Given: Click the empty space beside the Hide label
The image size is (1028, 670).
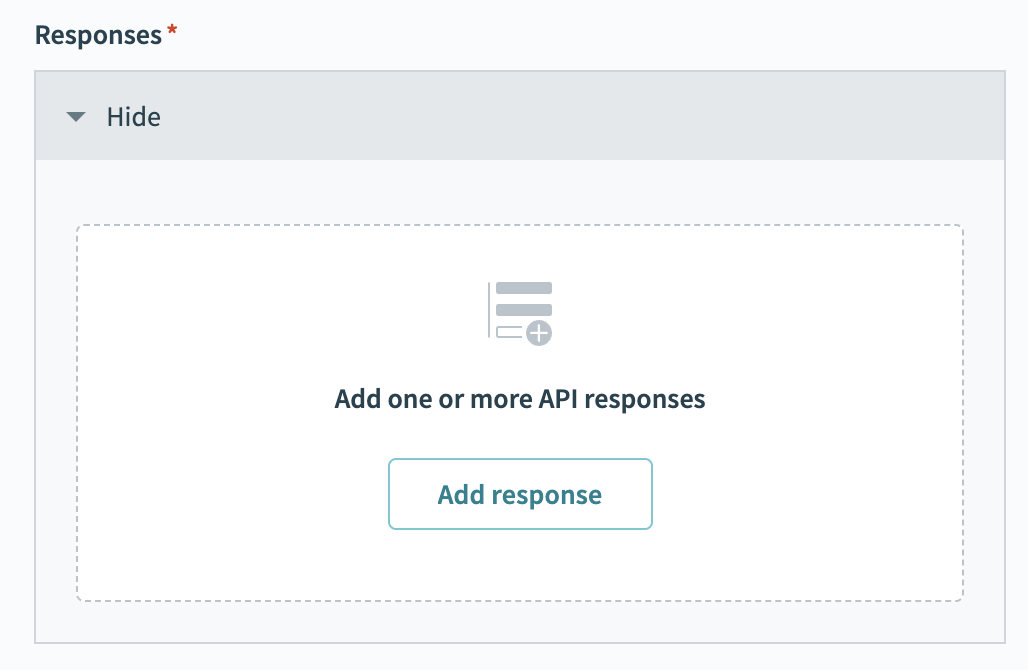Looking at the screenshot, I should pyautogui.click(x=600, y=116).
